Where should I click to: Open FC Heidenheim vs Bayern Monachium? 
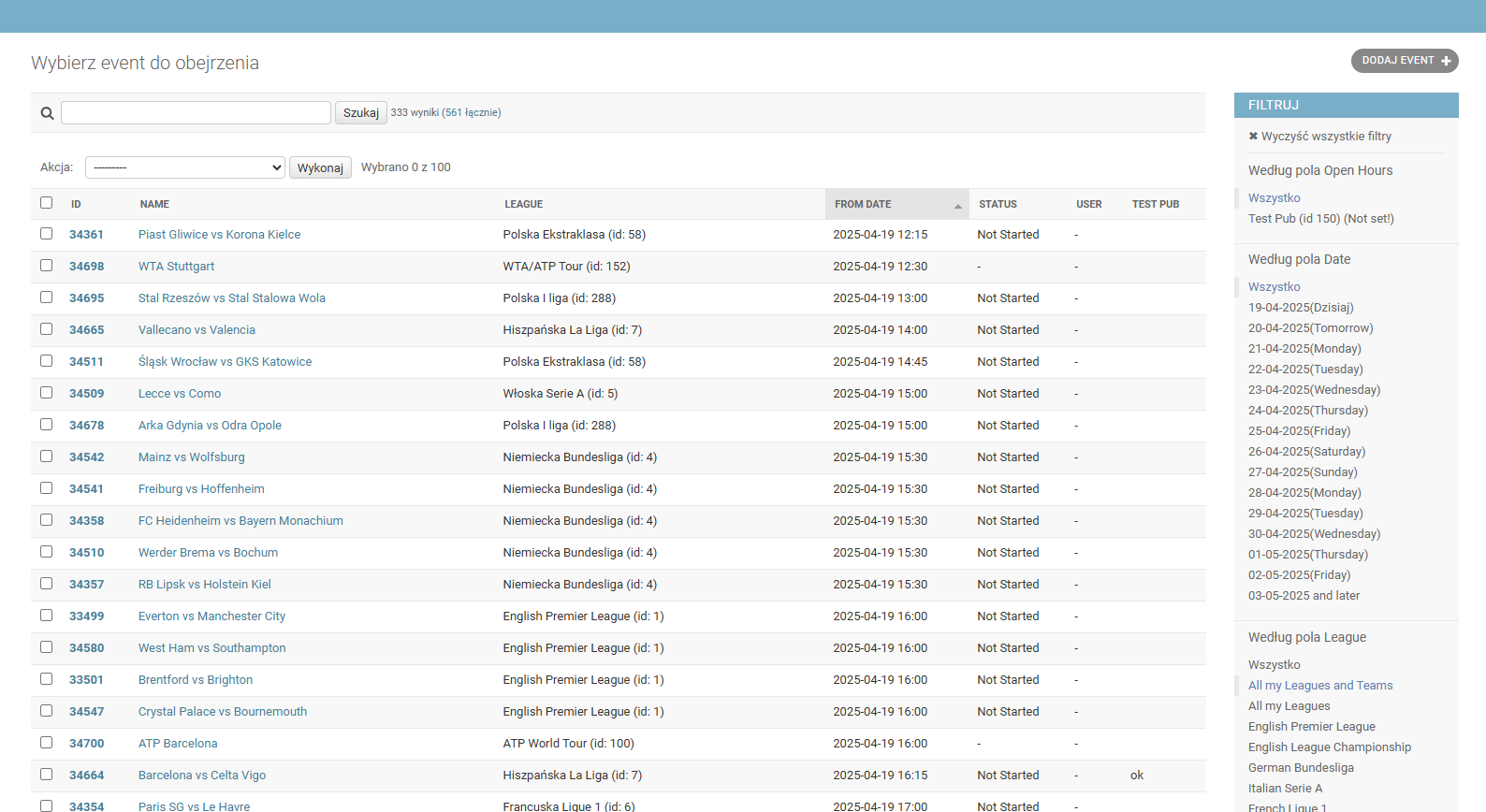(x=240, y=521)
